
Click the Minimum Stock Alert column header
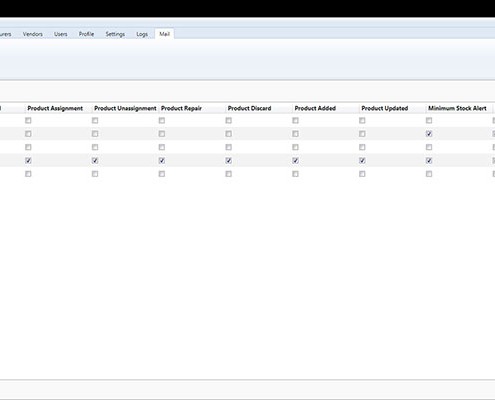[457, 108]
